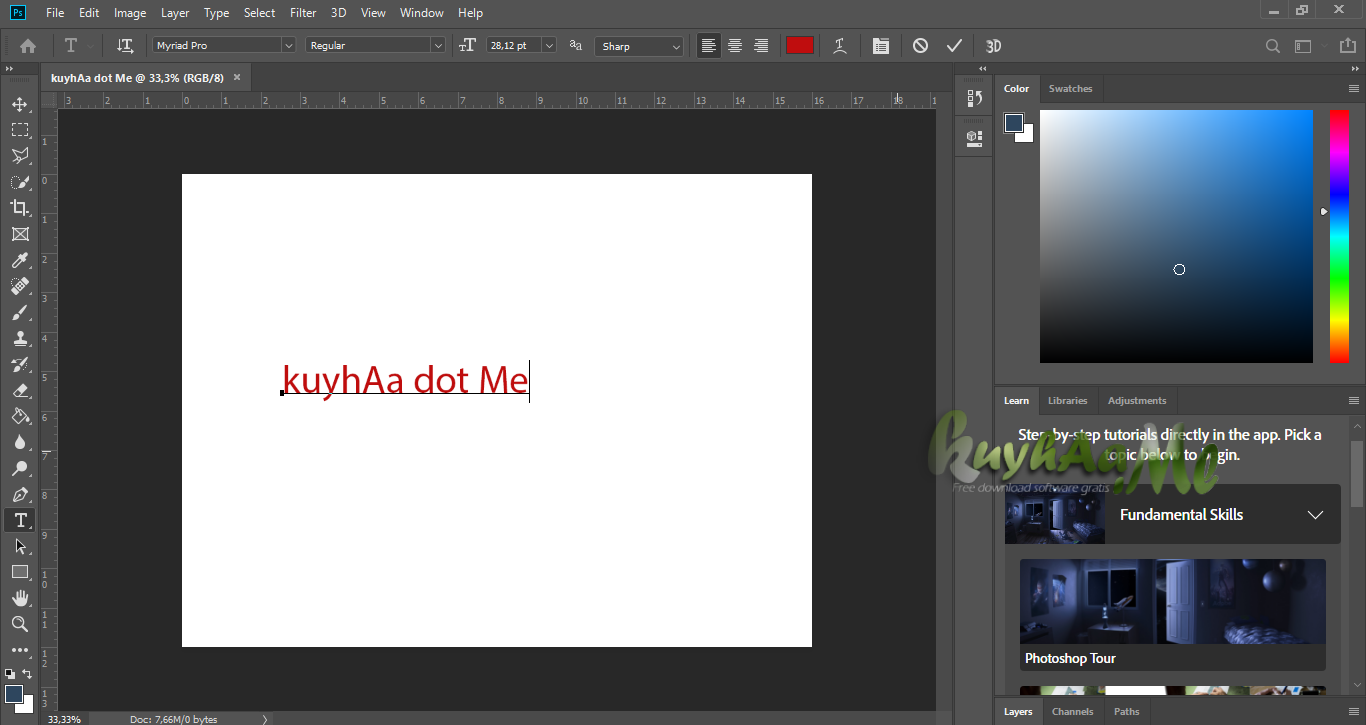The height and width of the screenshot is (725, 1366).
Task: Select the Eraser tool
Action: (20, 390)
